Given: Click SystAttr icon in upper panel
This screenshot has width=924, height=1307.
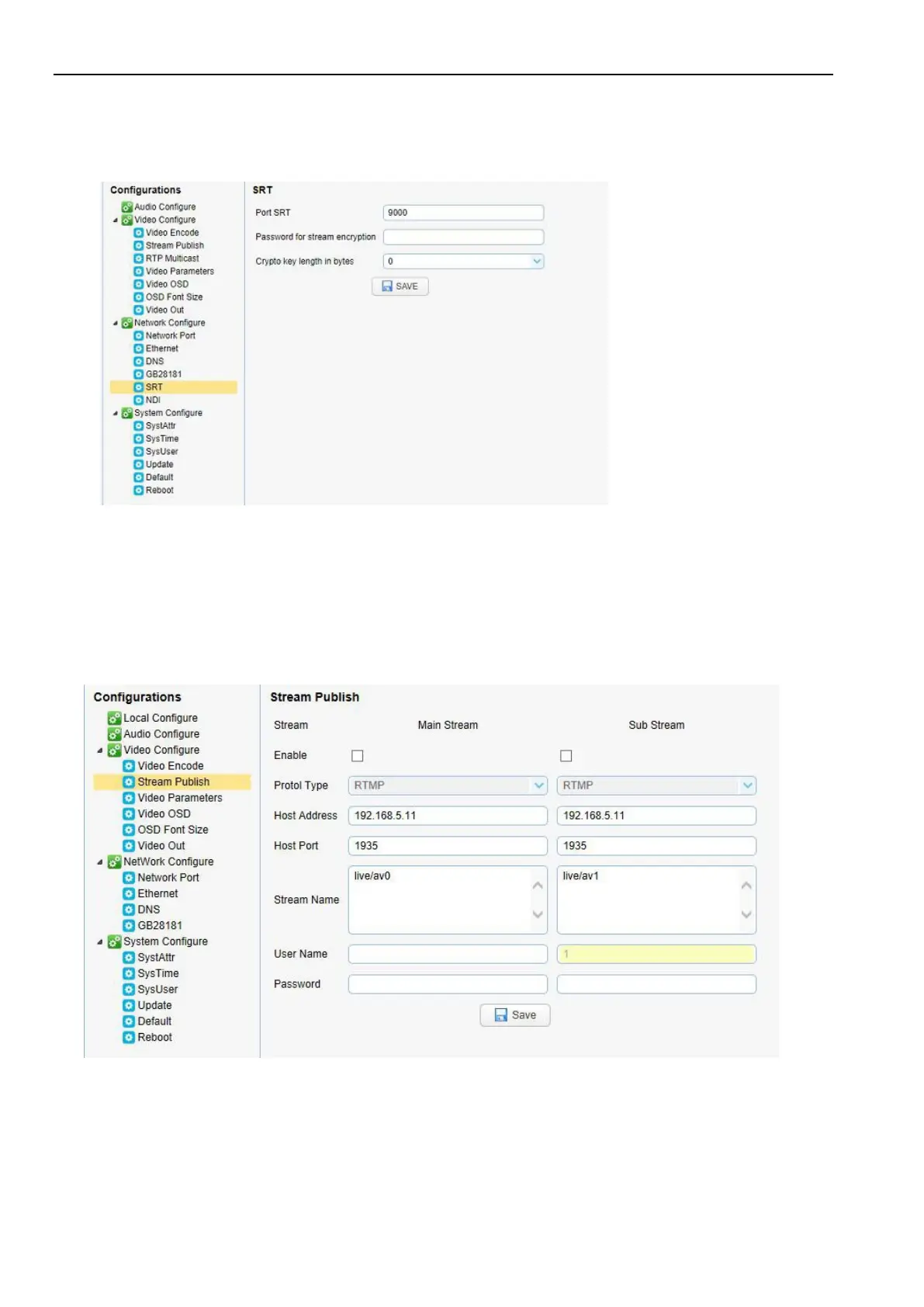Looking at the screenshot, I should (138, 426).
